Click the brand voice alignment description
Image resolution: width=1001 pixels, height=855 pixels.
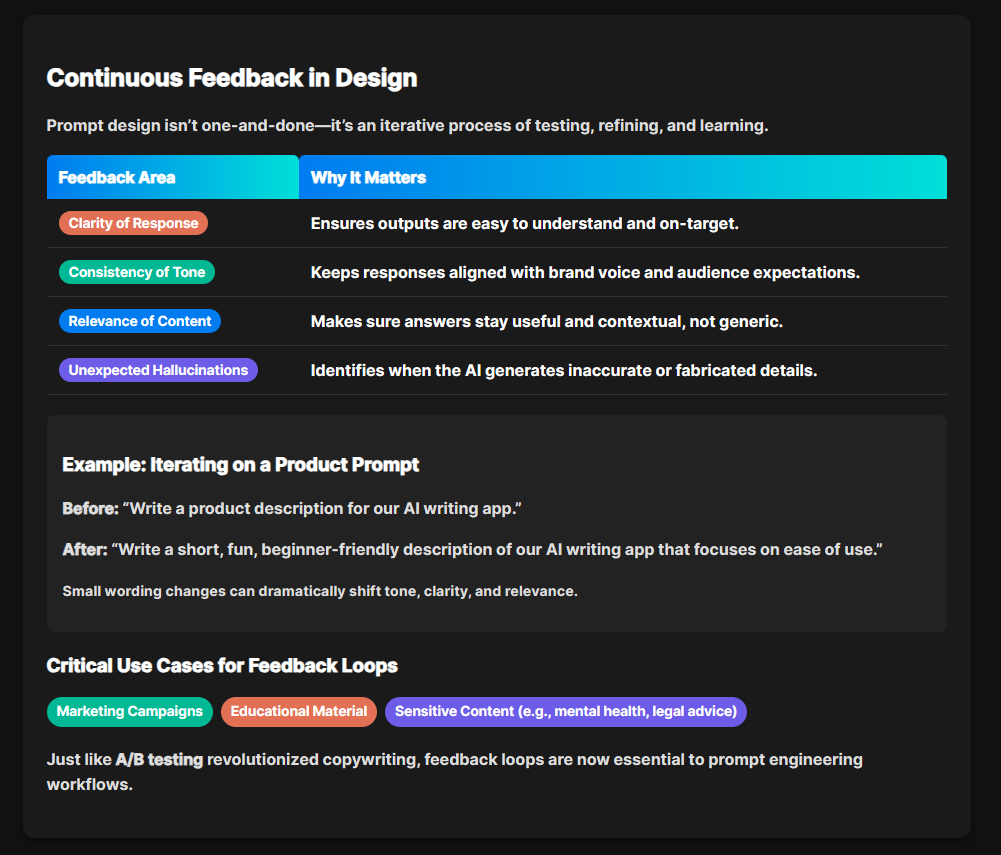tap(585, 273)
